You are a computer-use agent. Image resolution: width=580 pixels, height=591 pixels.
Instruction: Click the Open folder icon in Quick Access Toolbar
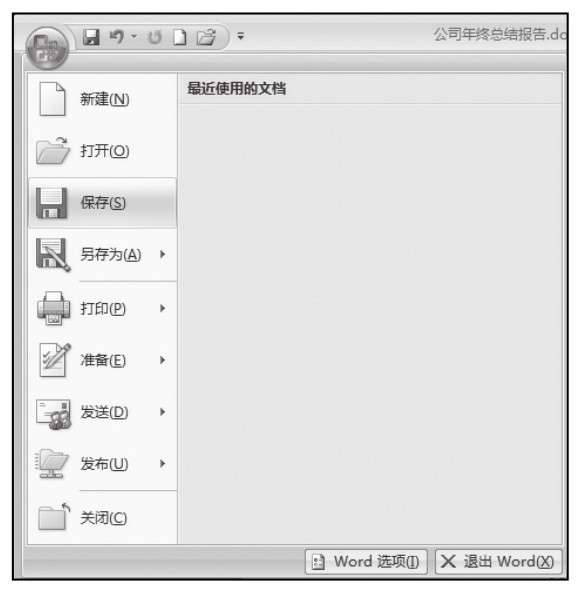[206, 37]
